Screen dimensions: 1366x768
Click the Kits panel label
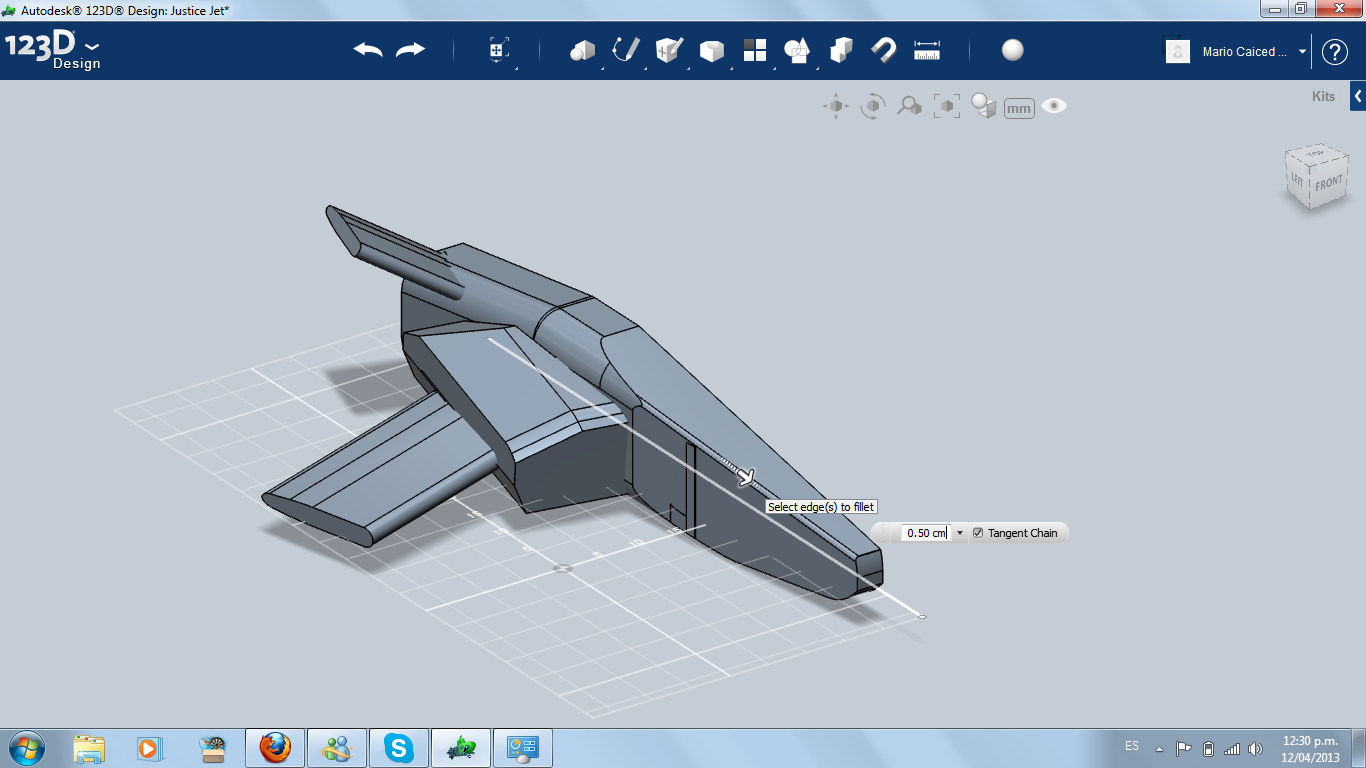click(1323, 97)
